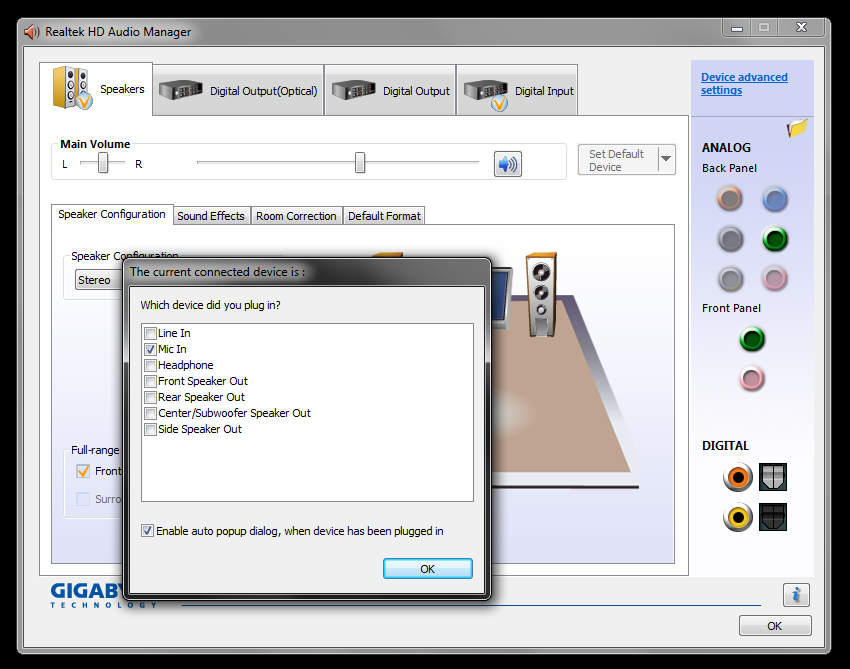
Task: Check Center/Subwoofer Speaker Out option
Action: 150,413
